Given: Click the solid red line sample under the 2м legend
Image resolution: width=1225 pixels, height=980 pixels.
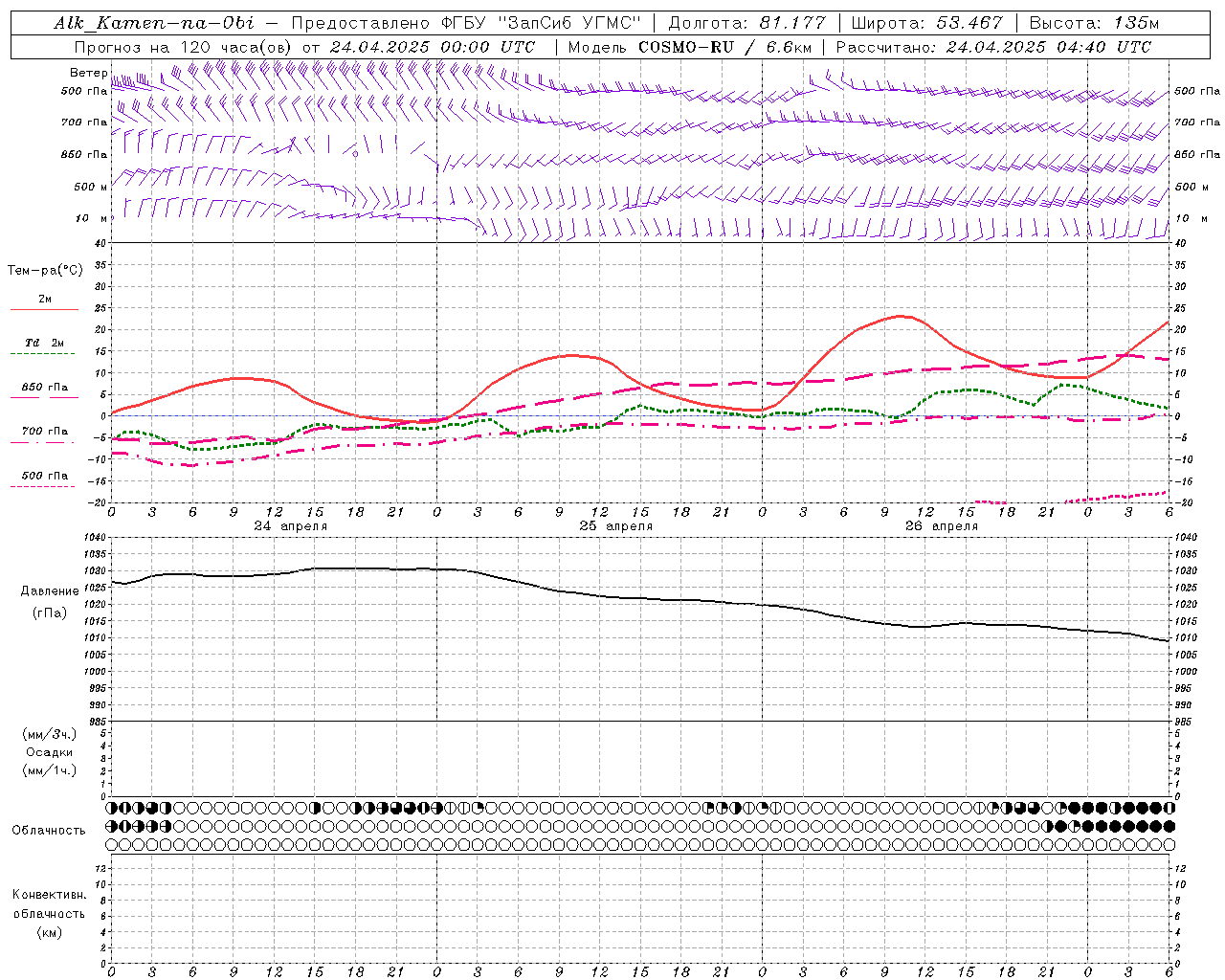Looking at the screenshot, I should coord(44,309).
